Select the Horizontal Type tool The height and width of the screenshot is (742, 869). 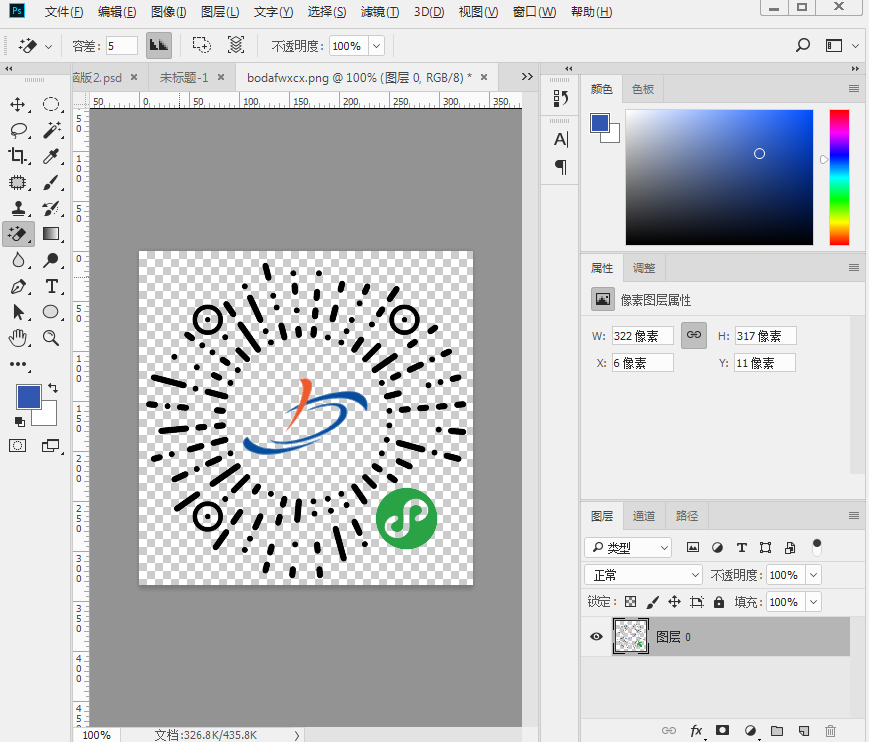coord(51,286)
